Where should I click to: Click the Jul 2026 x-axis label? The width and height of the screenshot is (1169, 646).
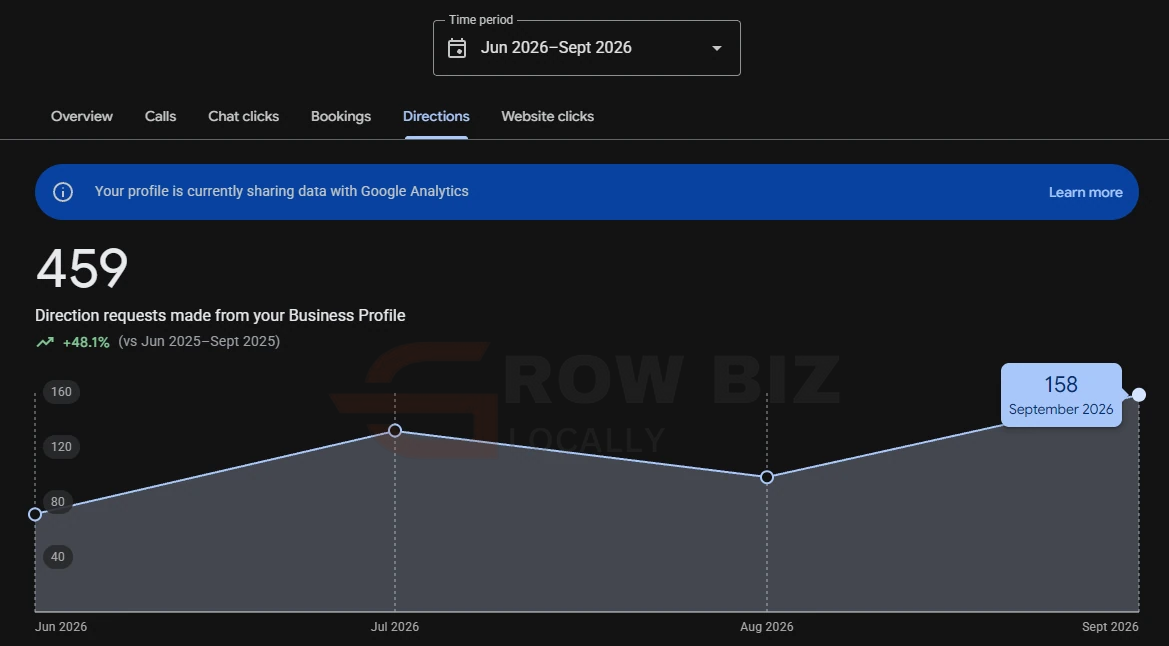pos(395,627)
